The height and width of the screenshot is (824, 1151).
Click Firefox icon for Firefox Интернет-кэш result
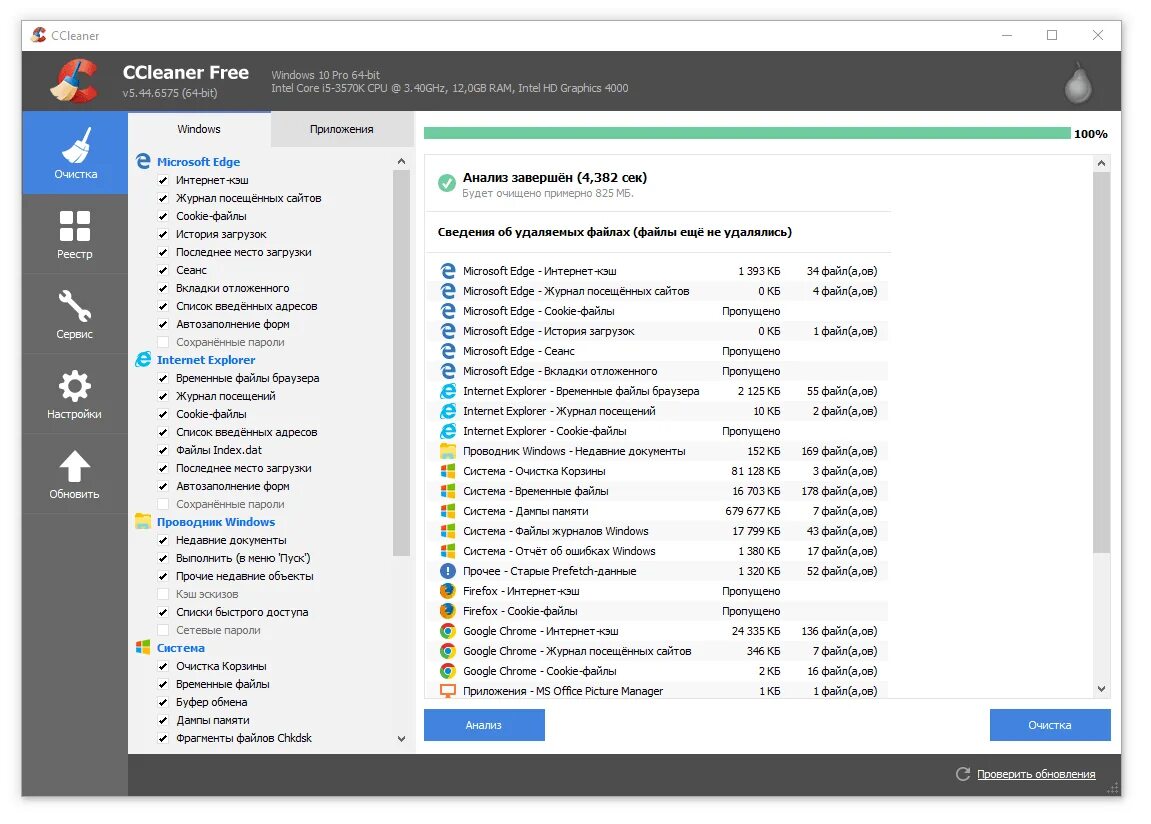click(x=448, y=591)
